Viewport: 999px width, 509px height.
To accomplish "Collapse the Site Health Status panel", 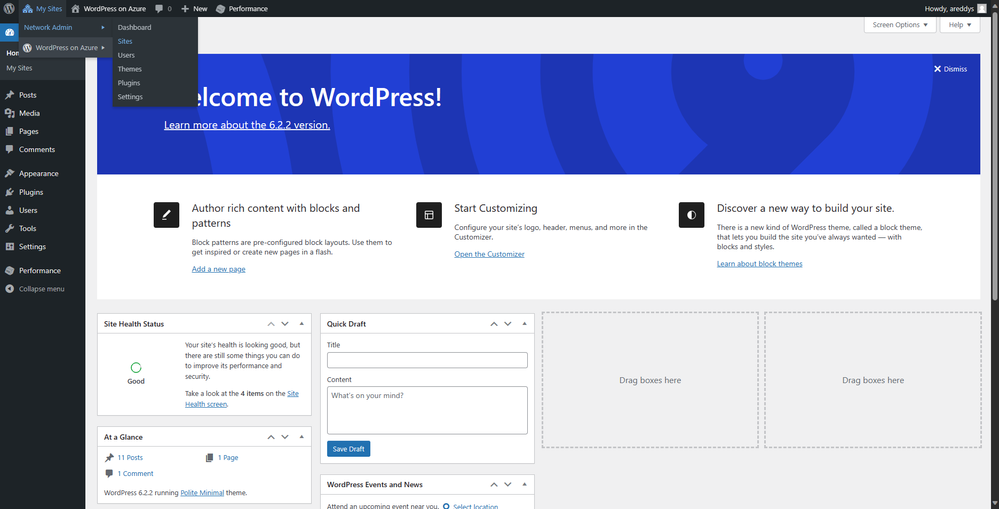I will 301,324.
